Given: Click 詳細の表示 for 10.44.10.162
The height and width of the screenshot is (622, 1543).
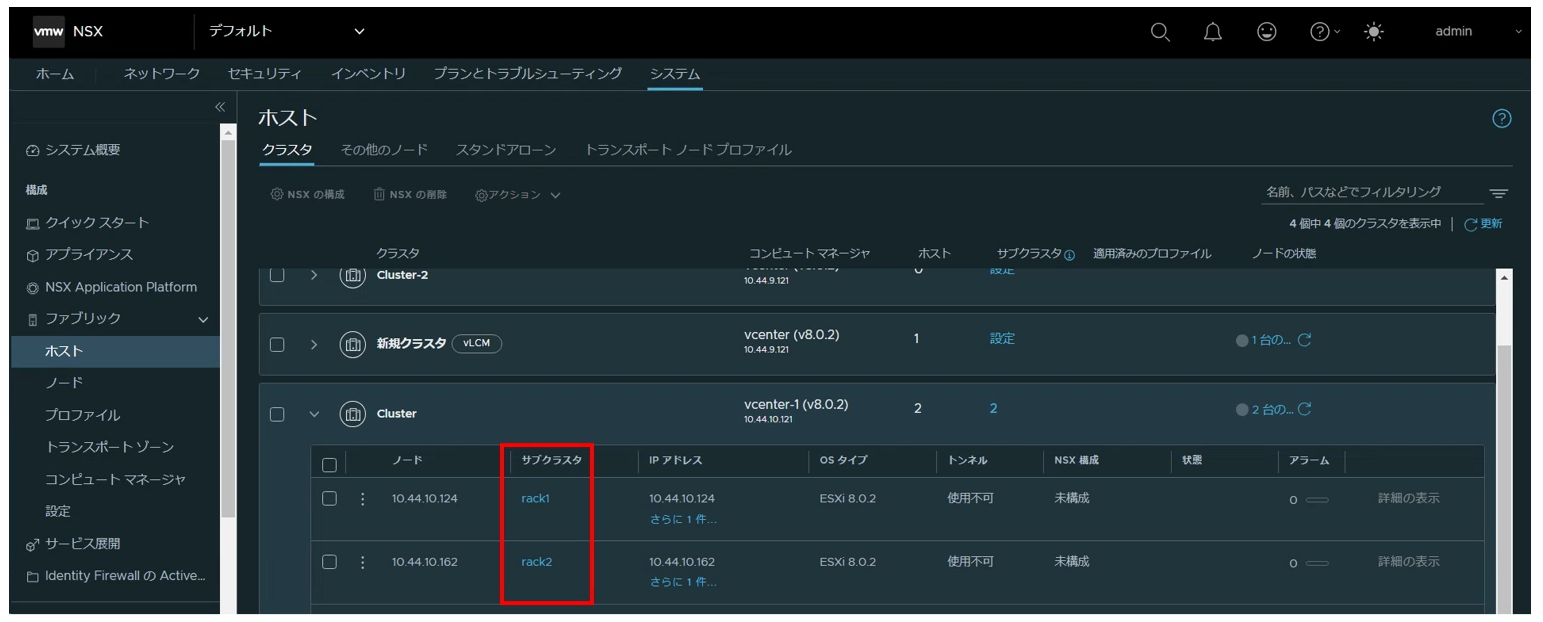Looking at the screenshot, I should [x=1409, y=561].
